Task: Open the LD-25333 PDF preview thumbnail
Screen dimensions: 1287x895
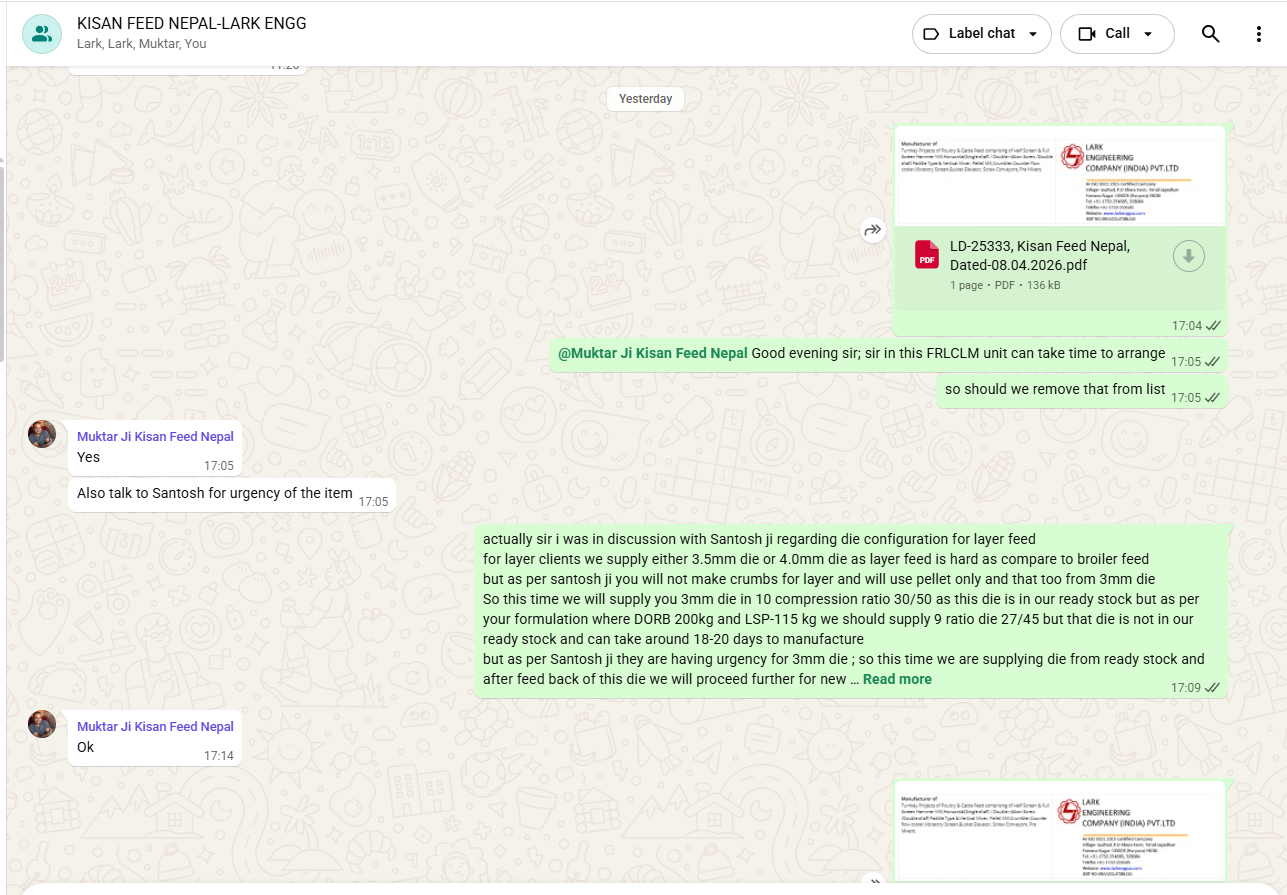Action: [1058, 178]
